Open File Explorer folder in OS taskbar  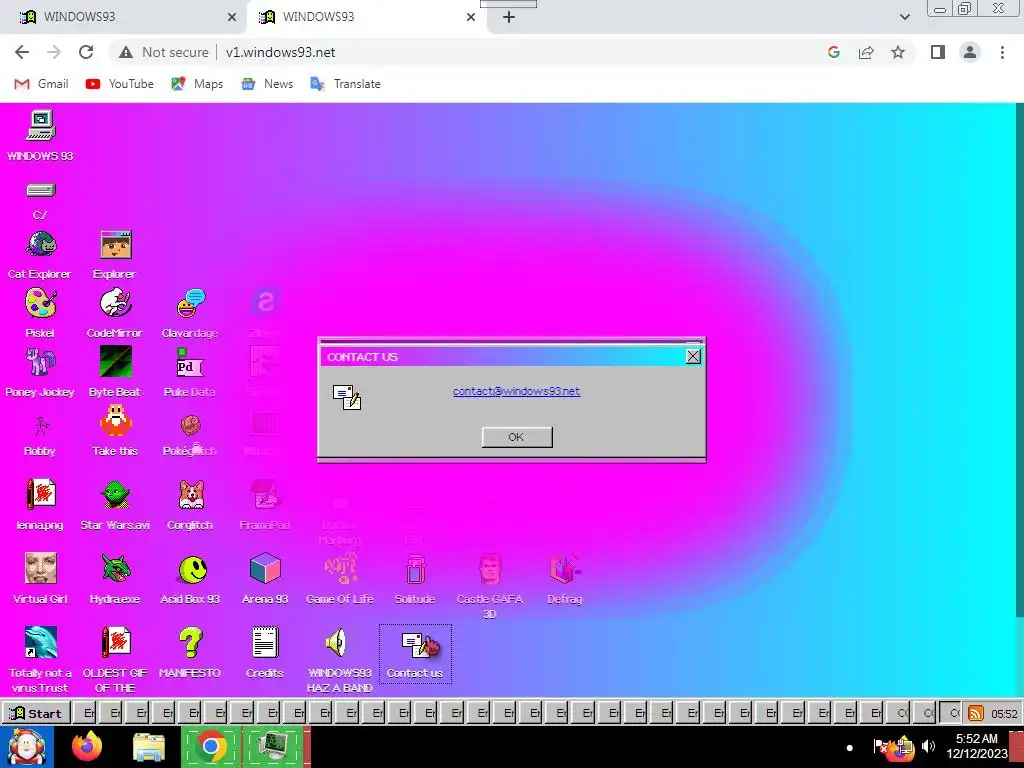pyautogui.click(x=149, y=748)
